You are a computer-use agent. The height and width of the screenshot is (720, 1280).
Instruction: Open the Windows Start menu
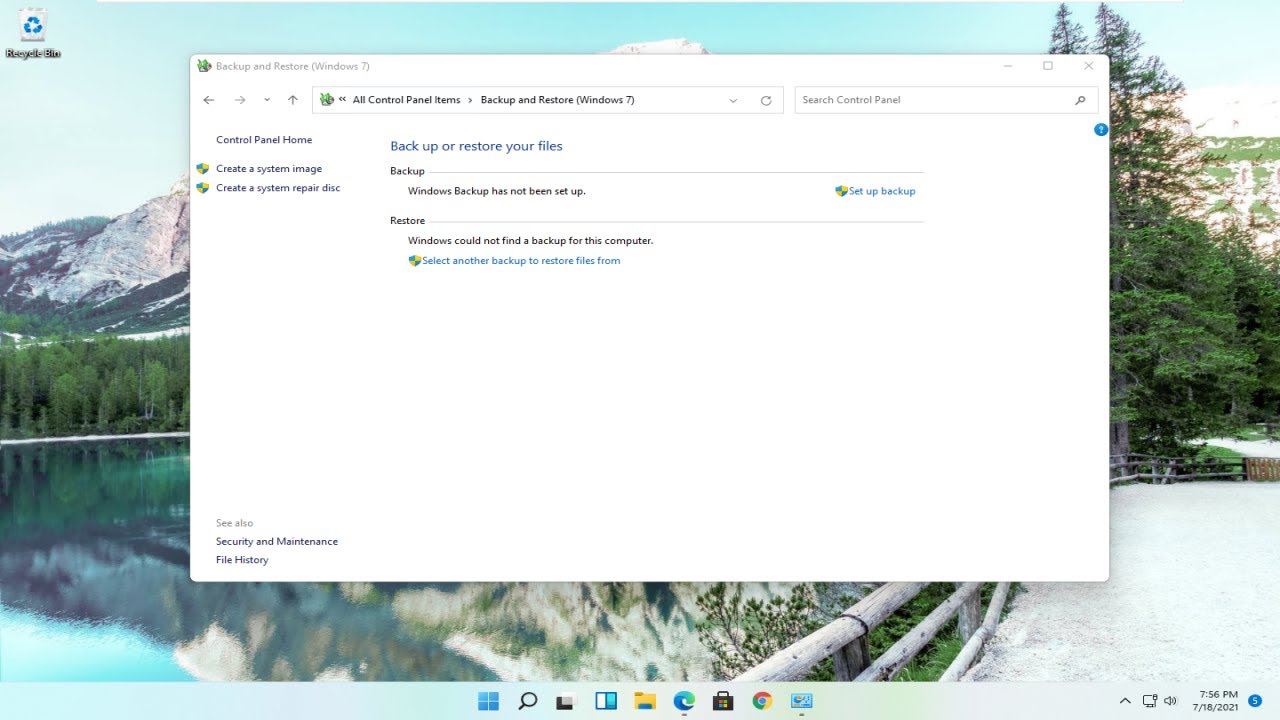coord(488,701)
